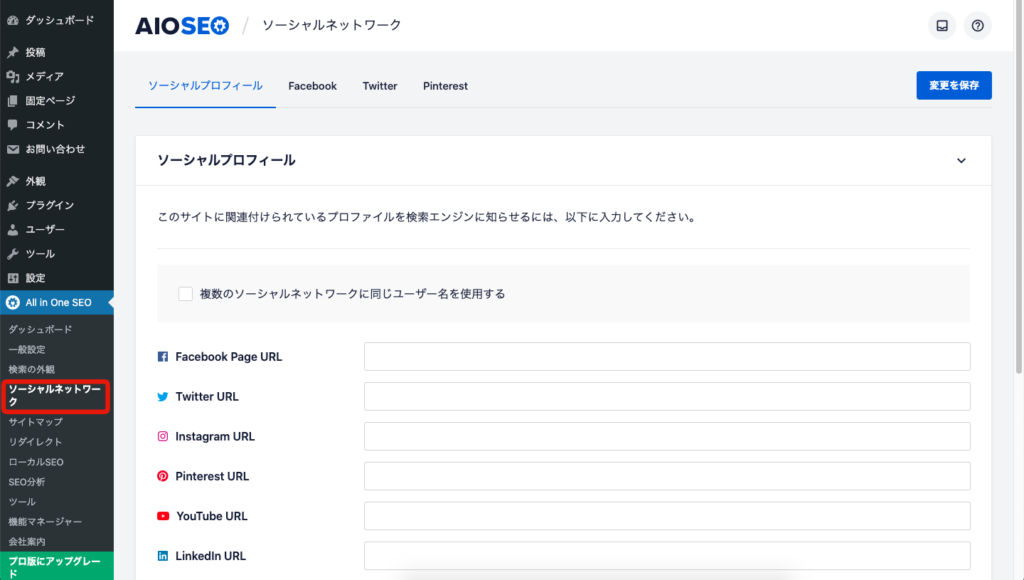Focus the YouTube URL input field

pos(667,516)
